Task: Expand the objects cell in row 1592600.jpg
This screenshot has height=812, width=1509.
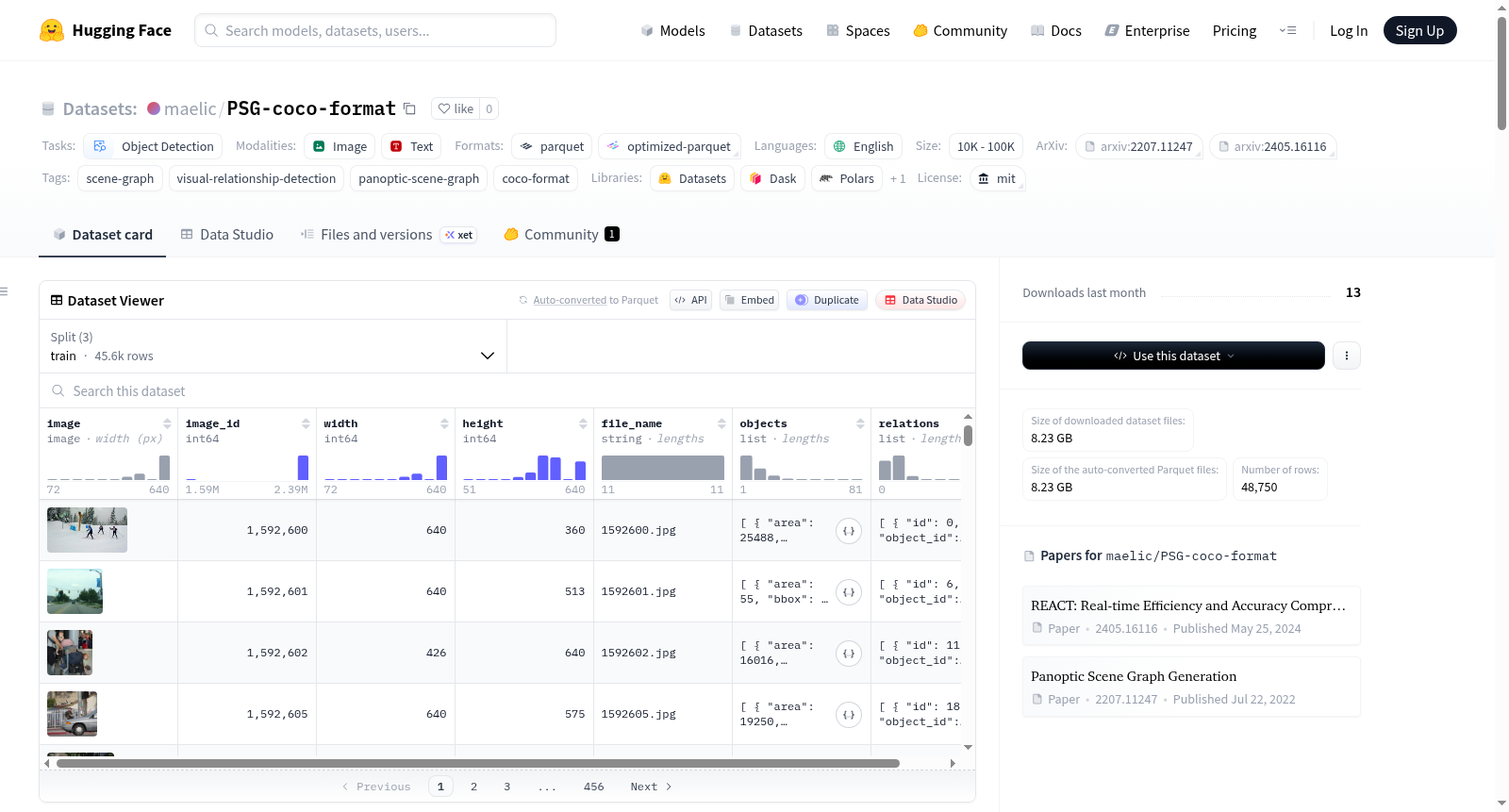Action: click(x=849, y=531)
